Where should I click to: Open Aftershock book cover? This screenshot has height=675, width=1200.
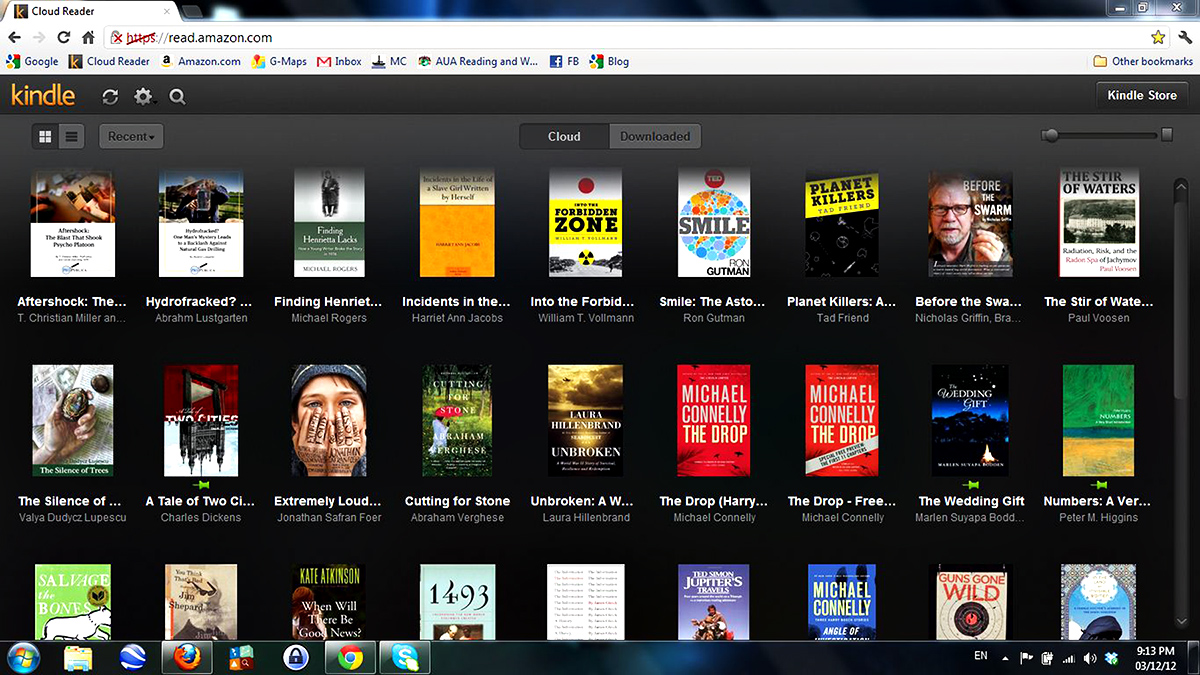point(73,223)
